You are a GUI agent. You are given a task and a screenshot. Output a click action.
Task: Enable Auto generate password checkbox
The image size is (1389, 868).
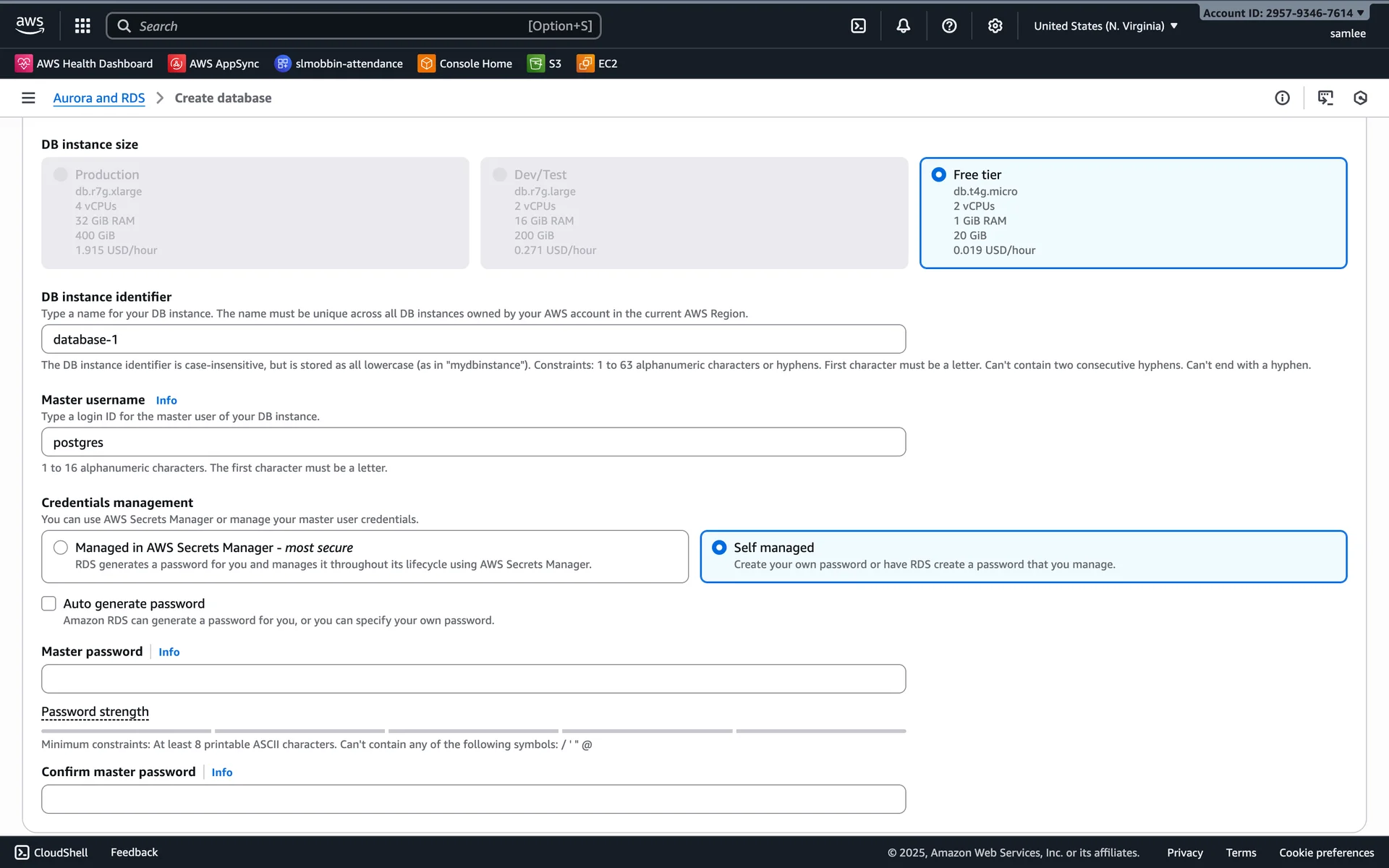coord(48,603)
